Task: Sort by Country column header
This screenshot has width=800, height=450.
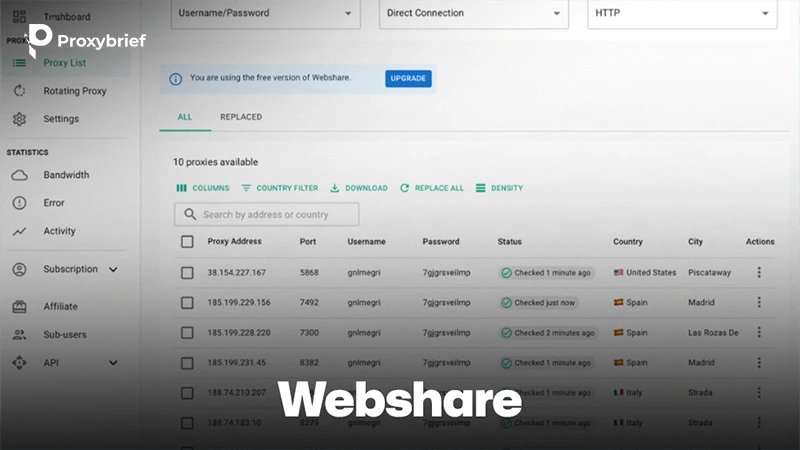Action: [x=628, y=242]
